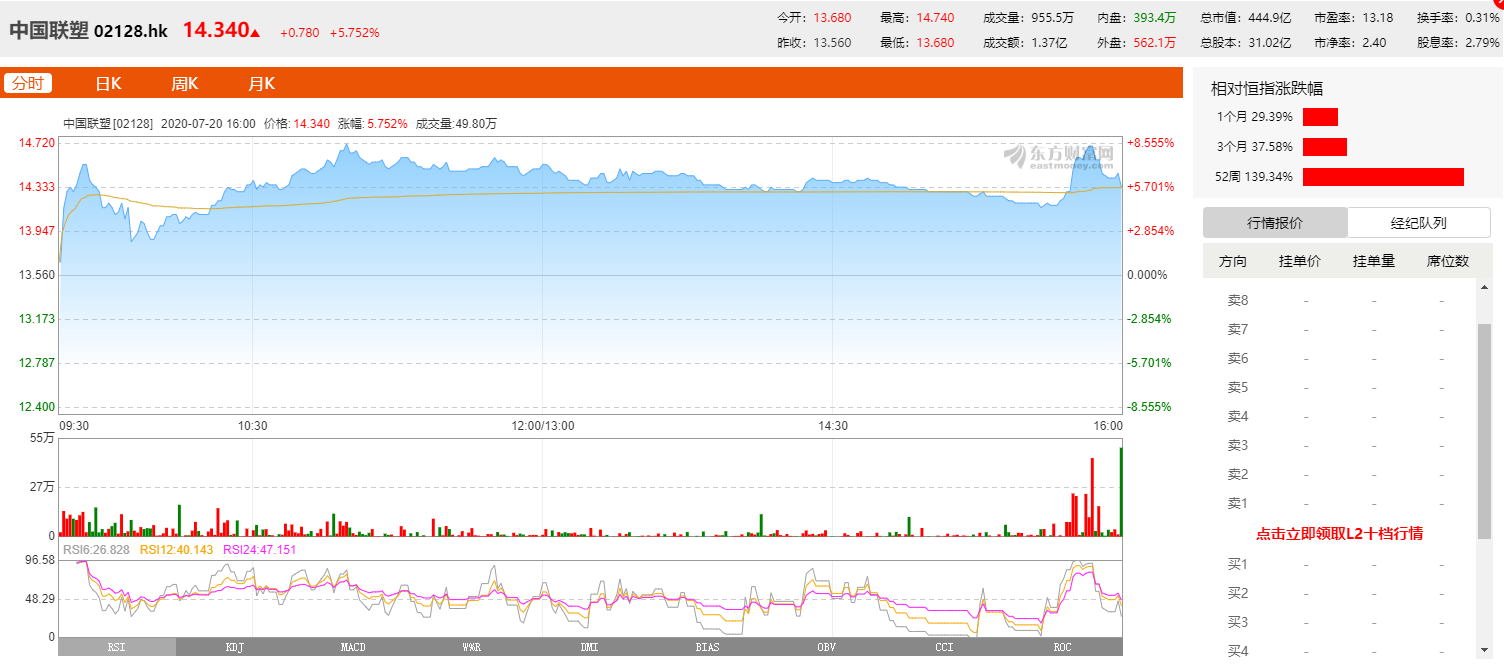This screenshot has height=668, width=1504.
Task: Click the 52周 139.34% red bar
Action: (1383, 177)
